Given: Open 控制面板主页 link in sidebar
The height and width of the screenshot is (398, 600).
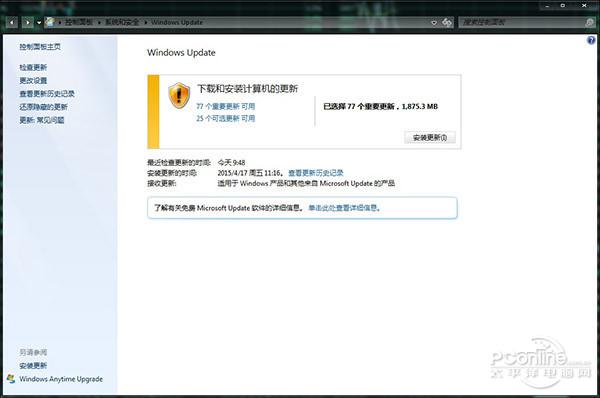Looking at the screenshot, I should point(40,47).
